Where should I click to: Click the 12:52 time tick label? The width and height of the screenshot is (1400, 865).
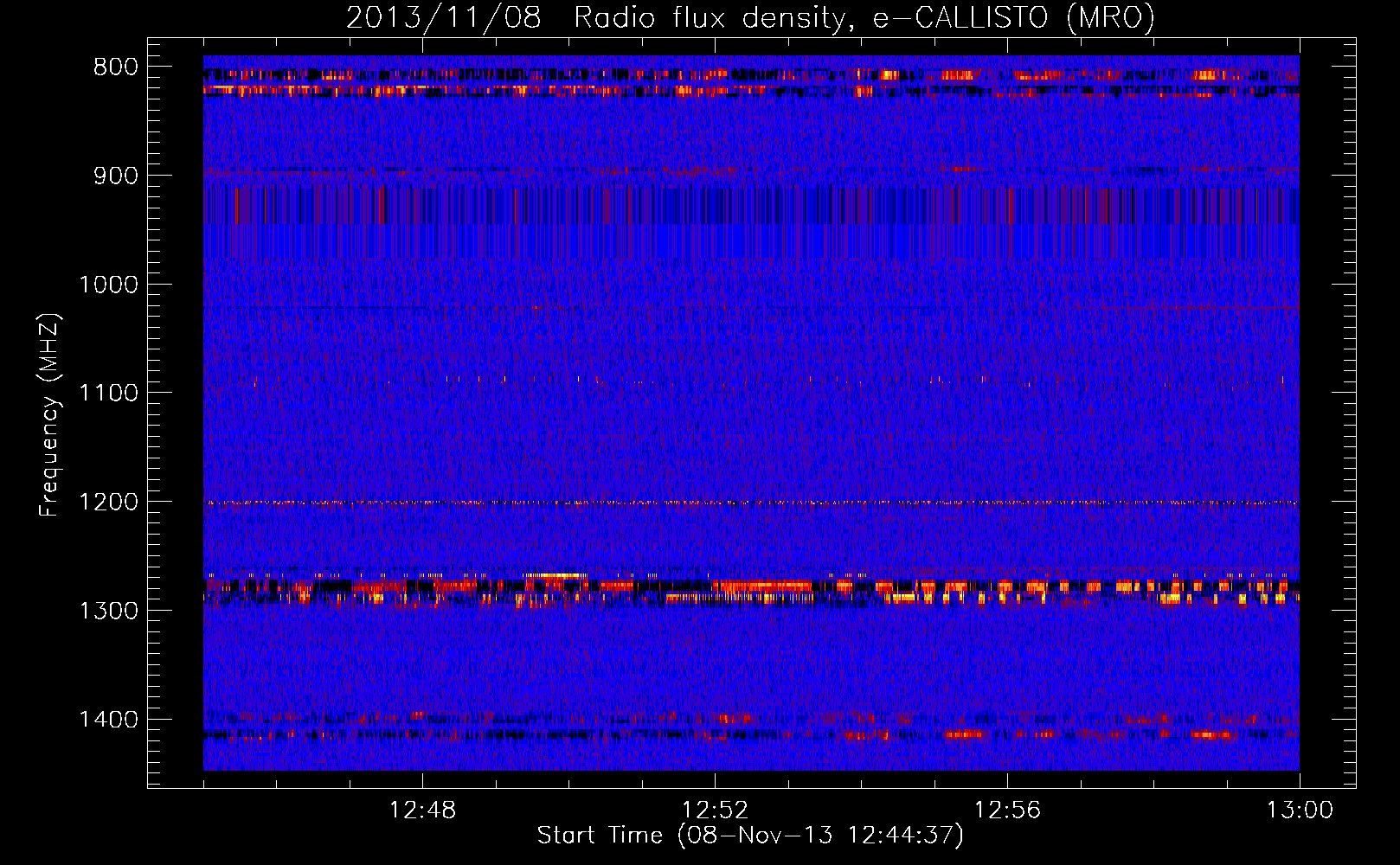pyautogui.click(x=715, y=811)
